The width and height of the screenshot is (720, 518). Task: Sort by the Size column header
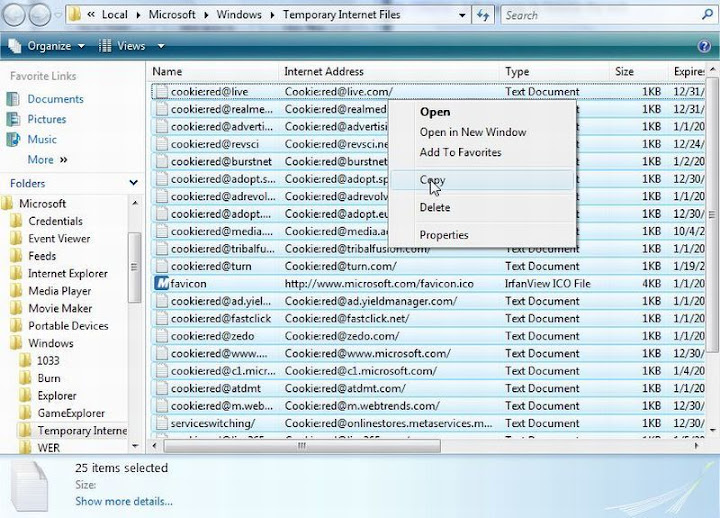pyautogui.click(x=638, y=72)
